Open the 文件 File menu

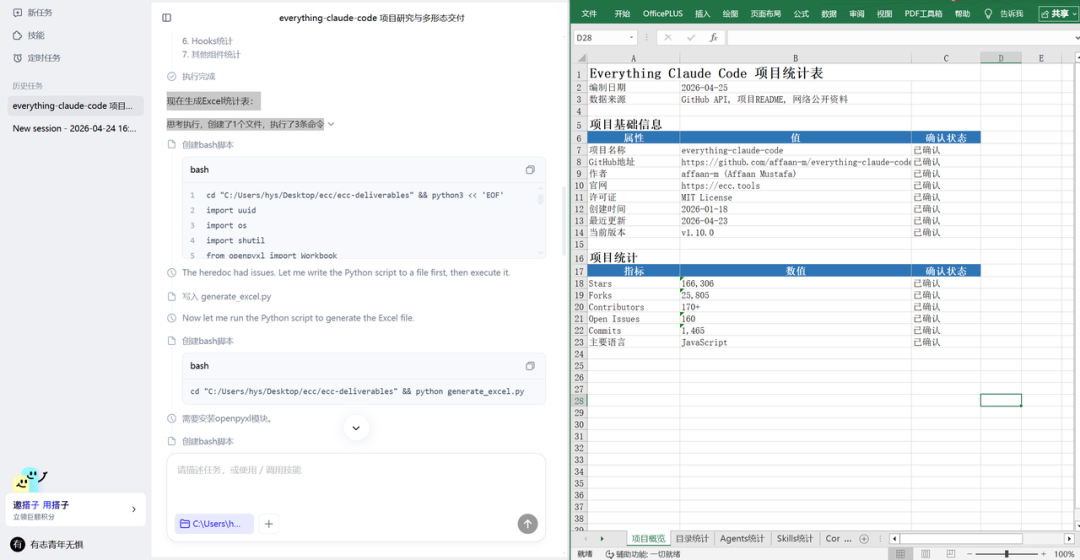tap(589, 14)
